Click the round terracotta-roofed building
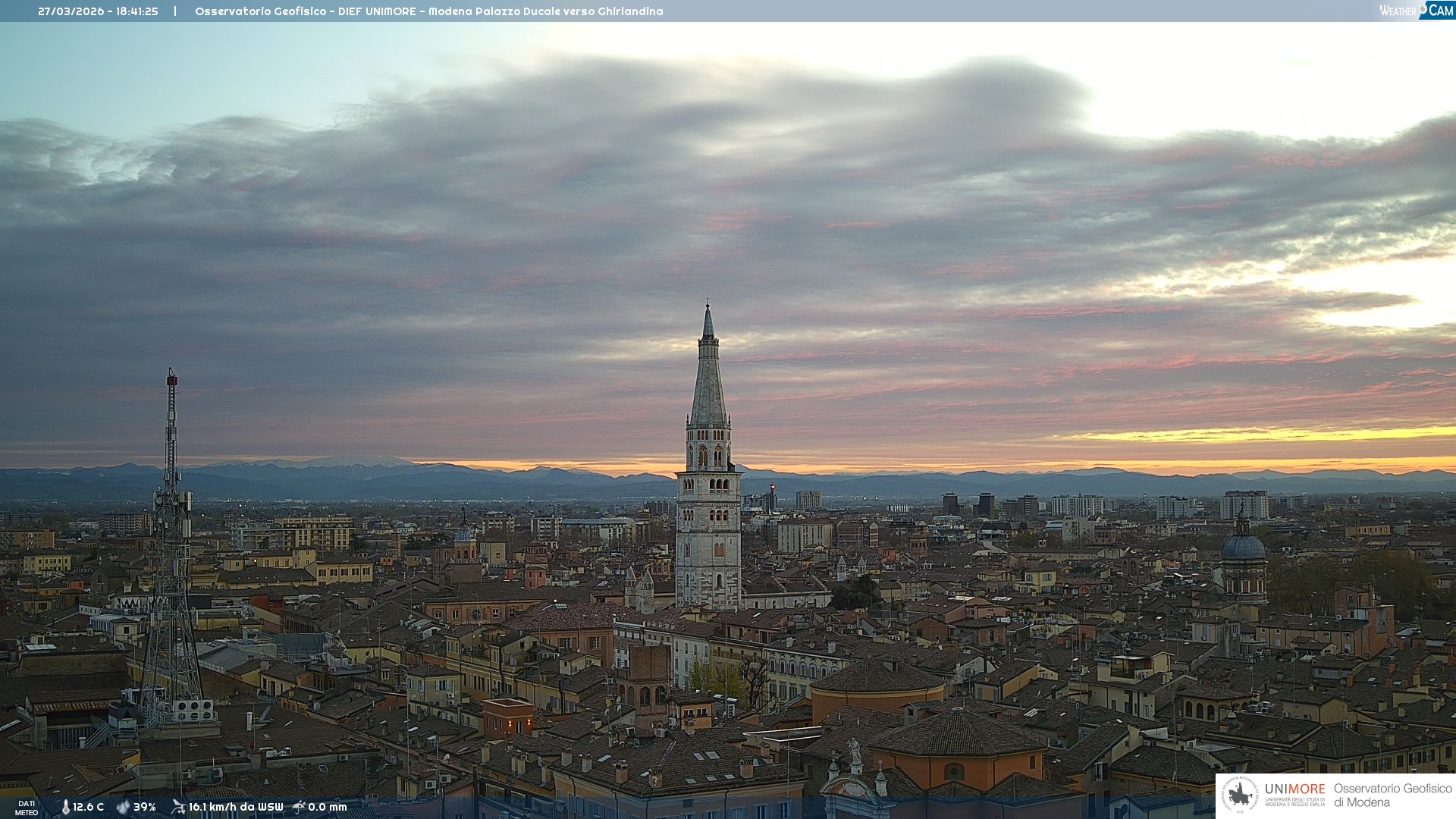This screenshot has width=1456, height=819. (x=877, y=685)
